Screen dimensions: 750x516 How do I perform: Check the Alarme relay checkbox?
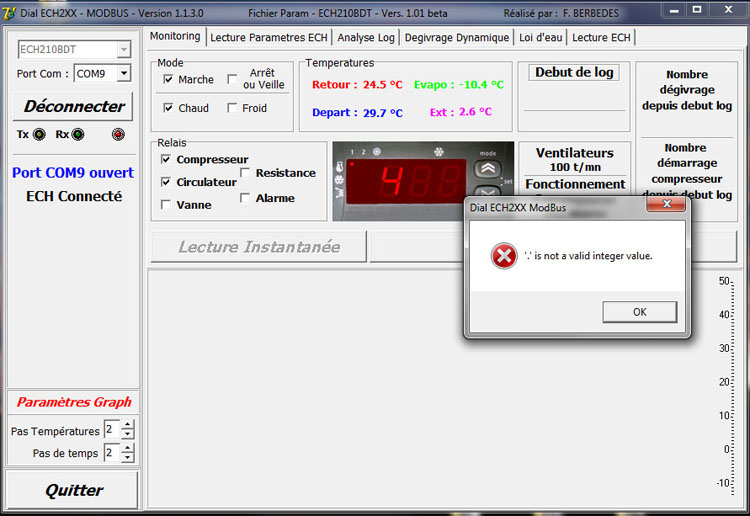(x=246, y=198)
